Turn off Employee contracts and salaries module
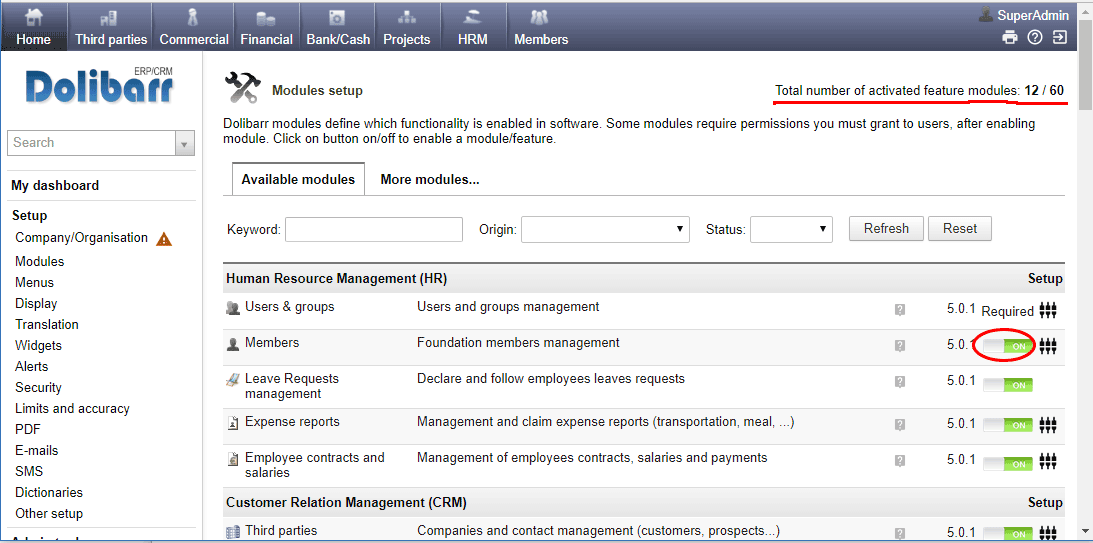 (x=1007, y=464)
